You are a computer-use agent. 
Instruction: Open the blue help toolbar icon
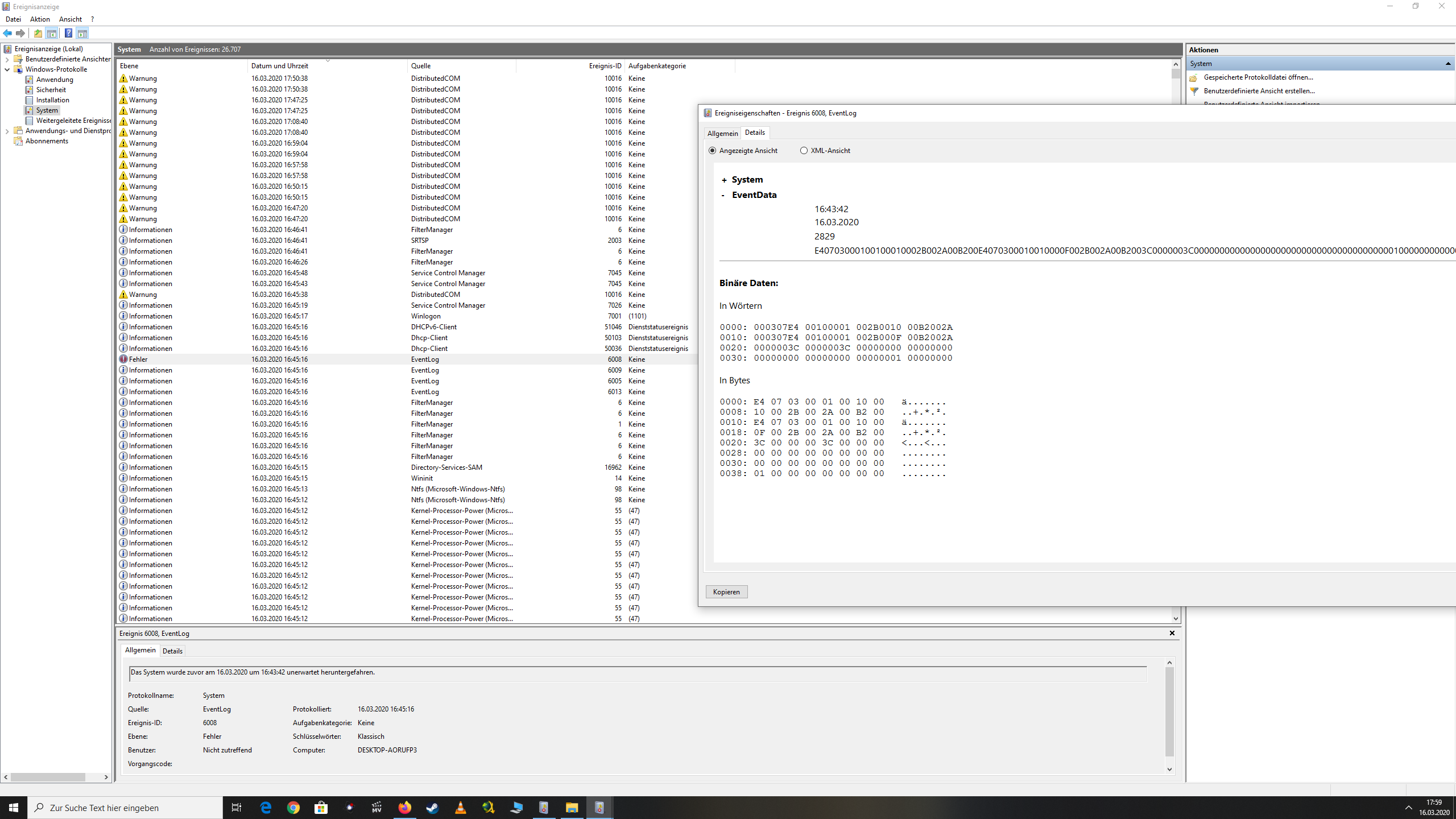[68, 33]
